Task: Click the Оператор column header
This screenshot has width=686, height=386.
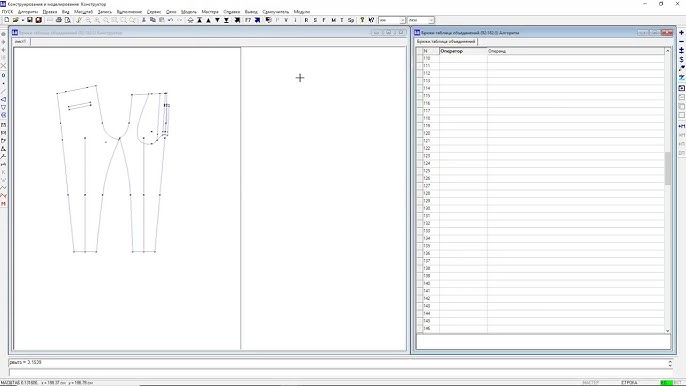Action: tap(463, 51)
